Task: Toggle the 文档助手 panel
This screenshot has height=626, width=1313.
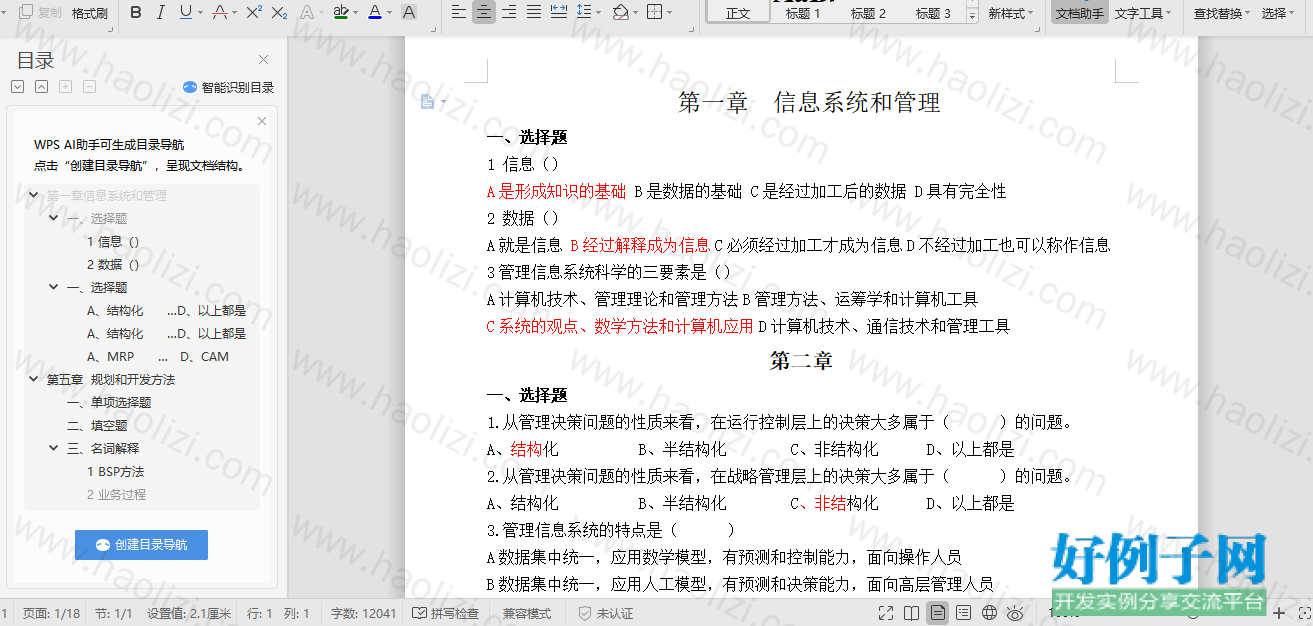Action: pyautogui.click(x=1080, y=13)
